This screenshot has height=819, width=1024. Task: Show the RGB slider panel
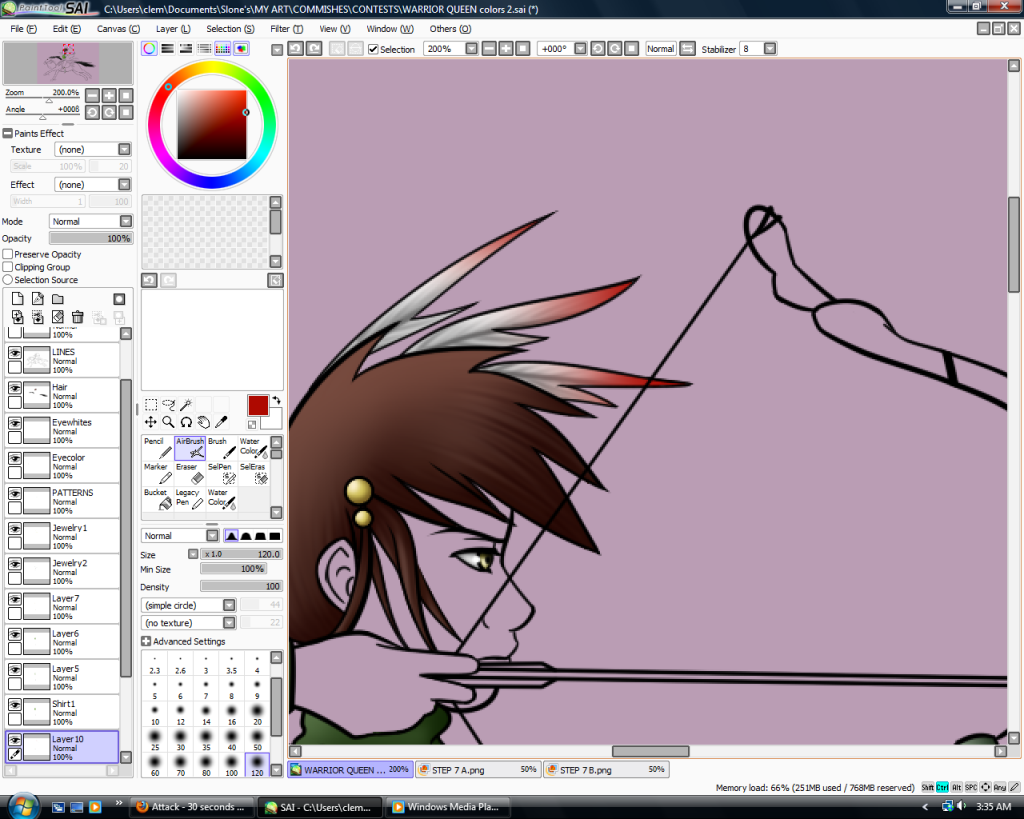point(168,48)
